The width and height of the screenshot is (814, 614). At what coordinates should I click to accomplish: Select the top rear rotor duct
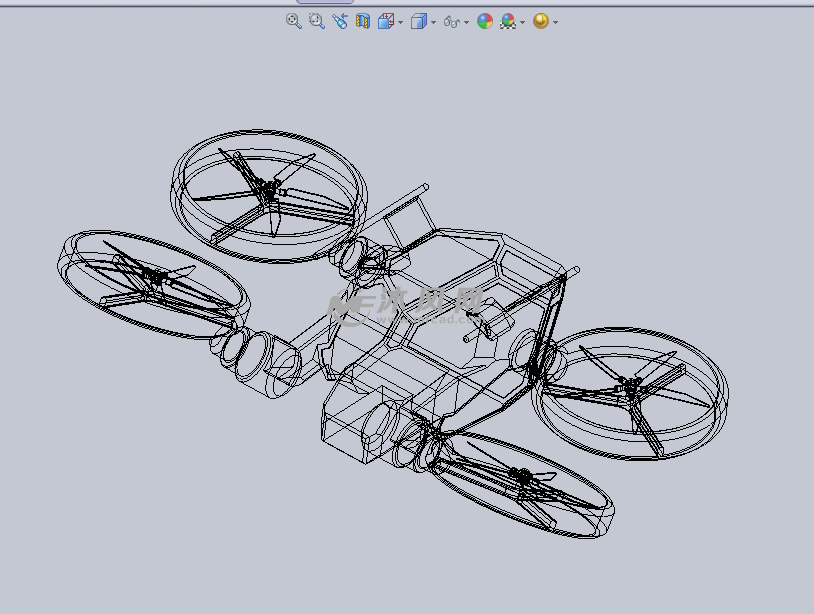click(268, 196)
